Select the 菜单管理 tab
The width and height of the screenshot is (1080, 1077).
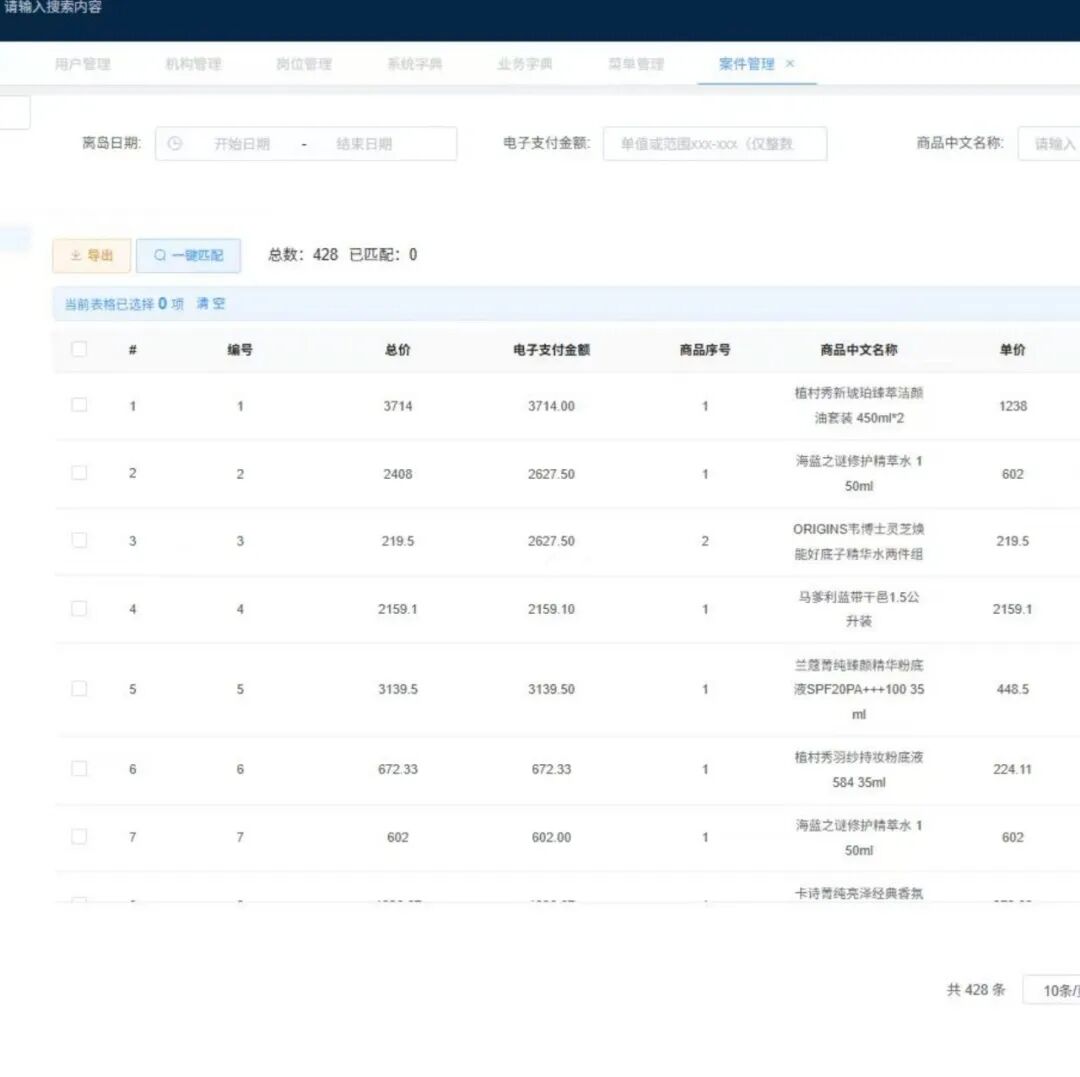(x=636, y=64)
